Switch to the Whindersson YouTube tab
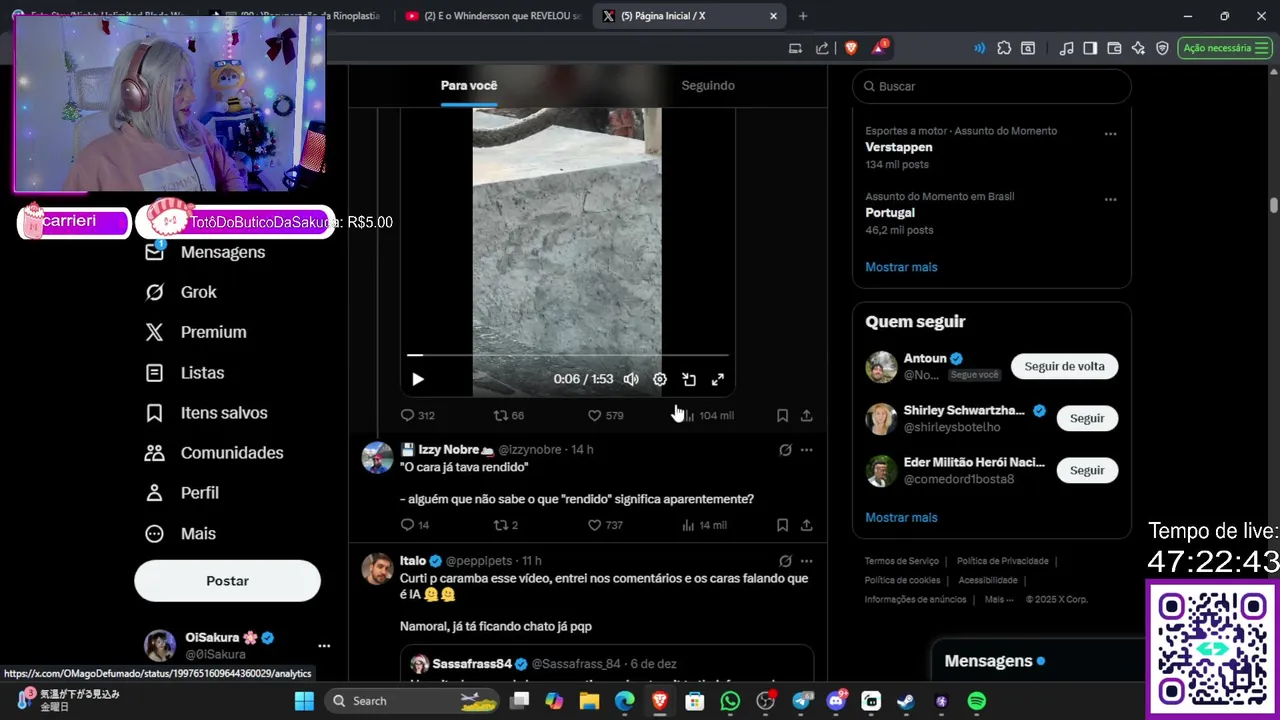The width and height of the screenshot is (1280, 720). click(x=492, y=16)
